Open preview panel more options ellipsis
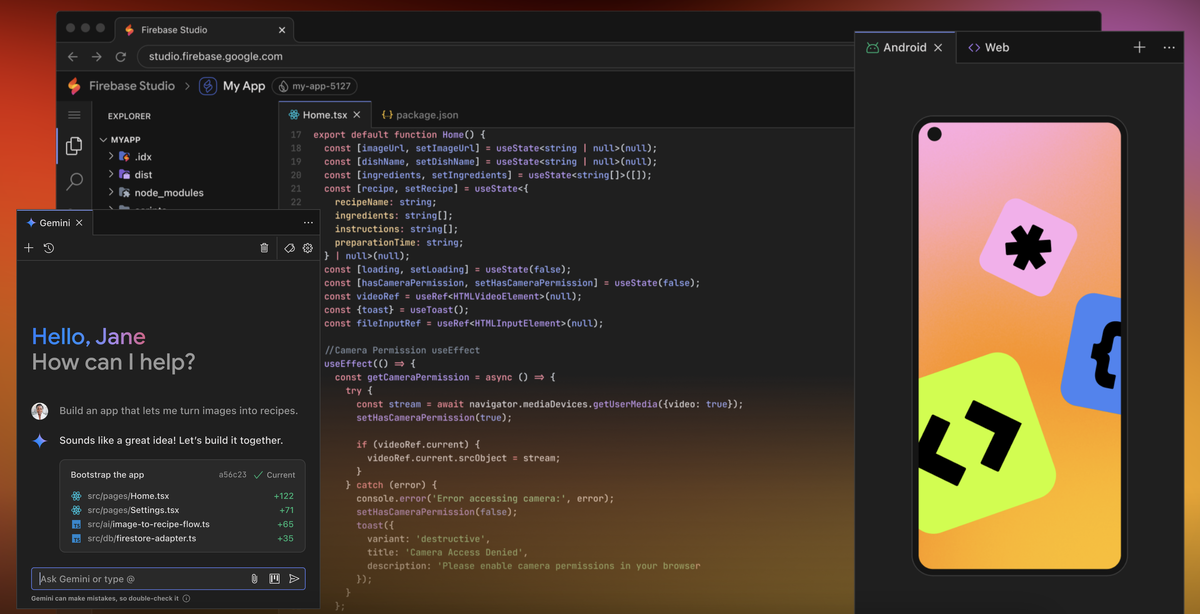 (x=1169, y=47)
